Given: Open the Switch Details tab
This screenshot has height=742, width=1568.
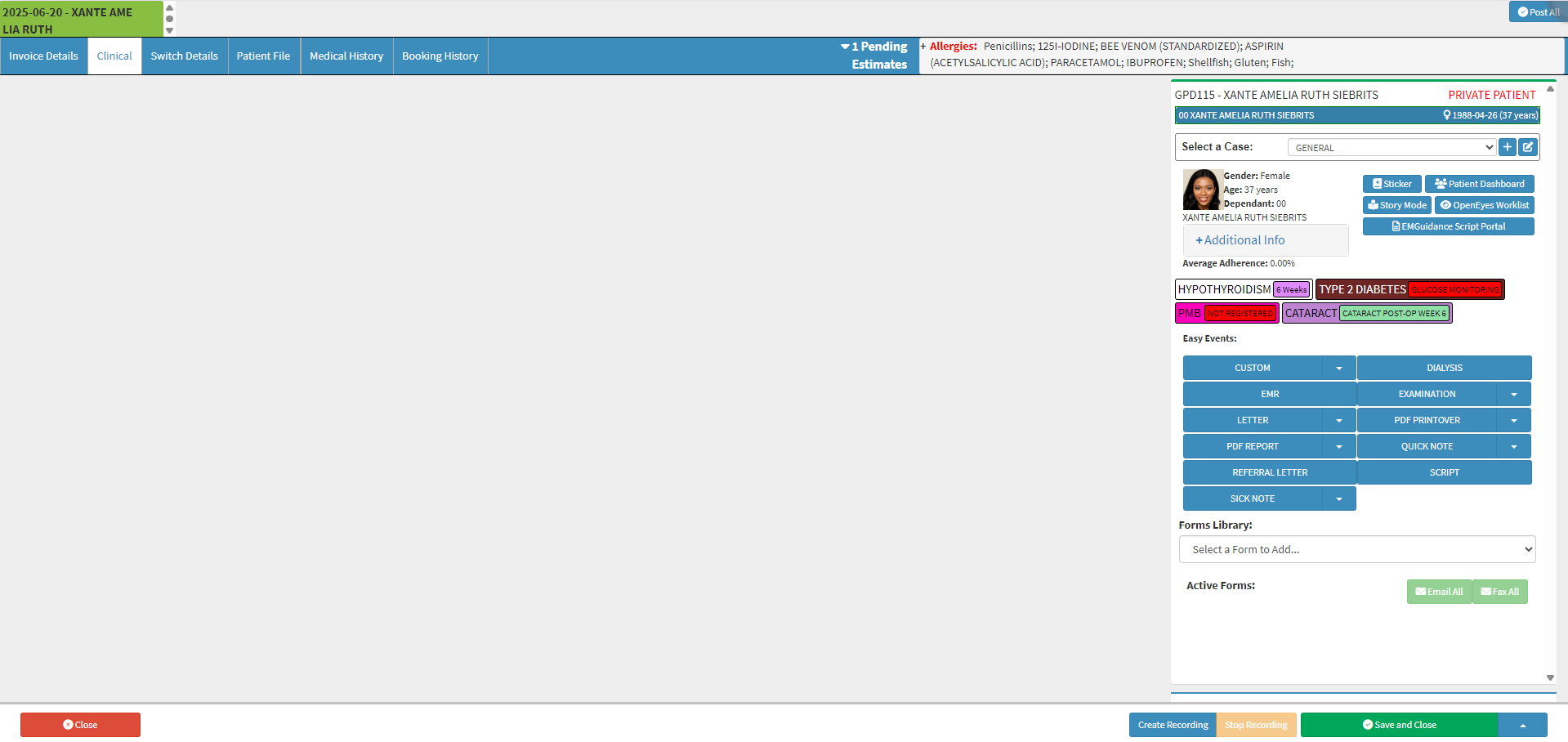Looking at the screenshot, I should coord(185,56).
